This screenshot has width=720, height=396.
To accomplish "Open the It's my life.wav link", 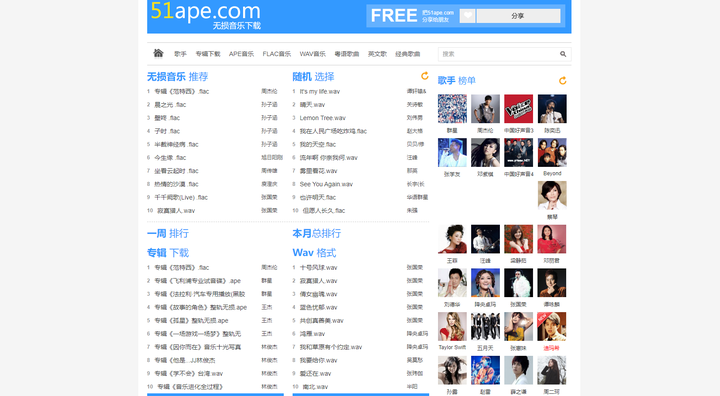I will 320,91.
